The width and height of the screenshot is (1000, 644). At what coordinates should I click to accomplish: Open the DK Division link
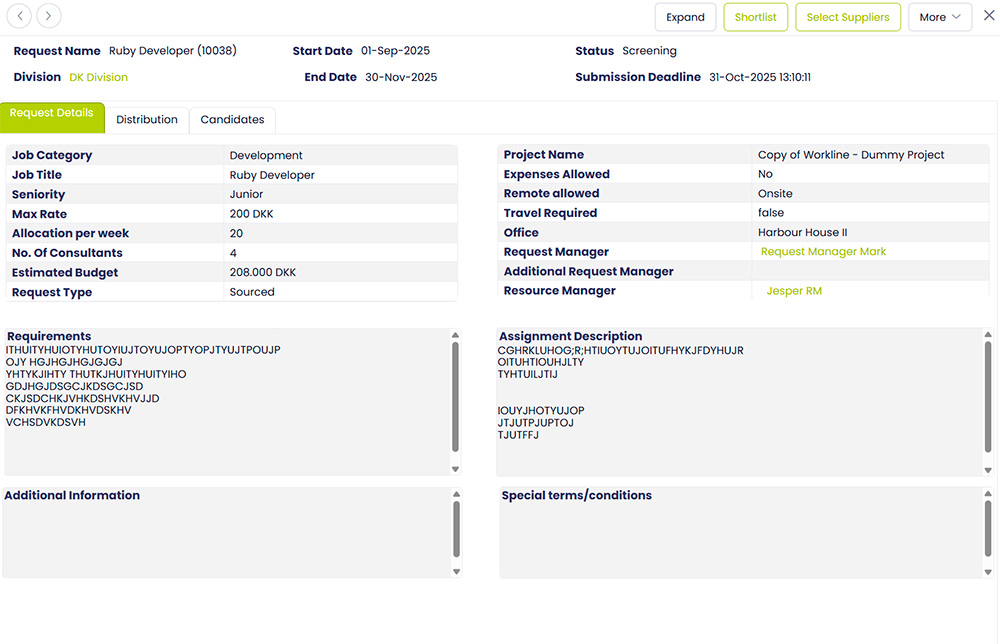pos(98,77)
